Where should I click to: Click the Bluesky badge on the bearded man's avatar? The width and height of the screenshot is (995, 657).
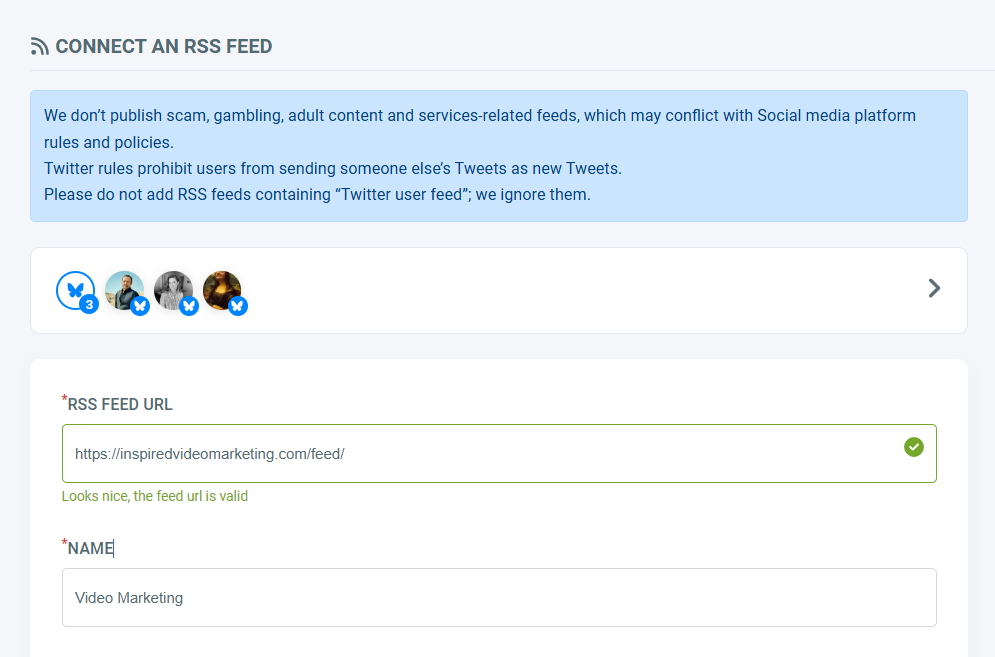139,307
